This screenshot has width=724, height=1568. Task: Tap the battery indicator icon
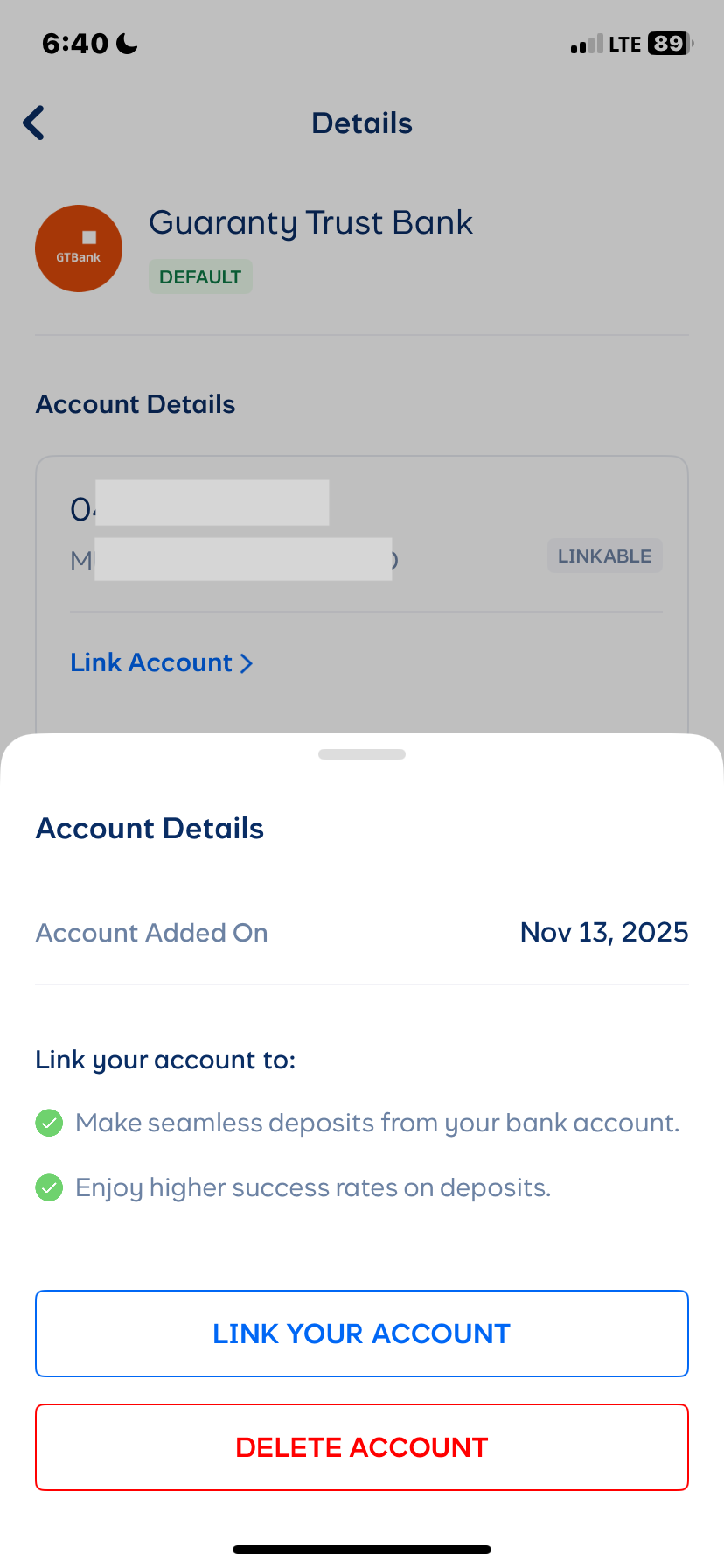670,44
